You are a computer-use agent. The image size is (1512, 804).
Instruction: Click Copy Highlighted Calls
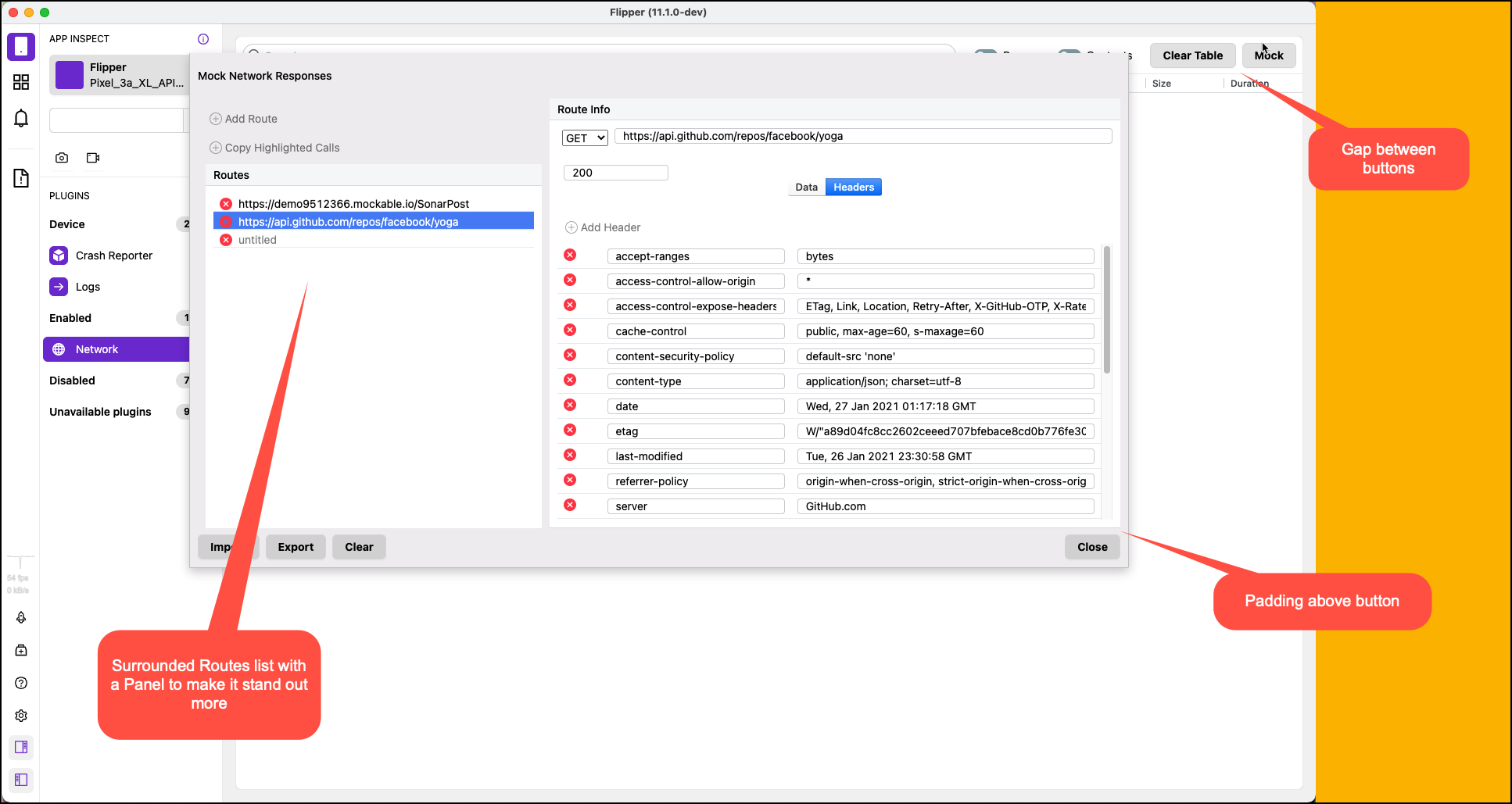pyautogui.click(x=274, y=148)
